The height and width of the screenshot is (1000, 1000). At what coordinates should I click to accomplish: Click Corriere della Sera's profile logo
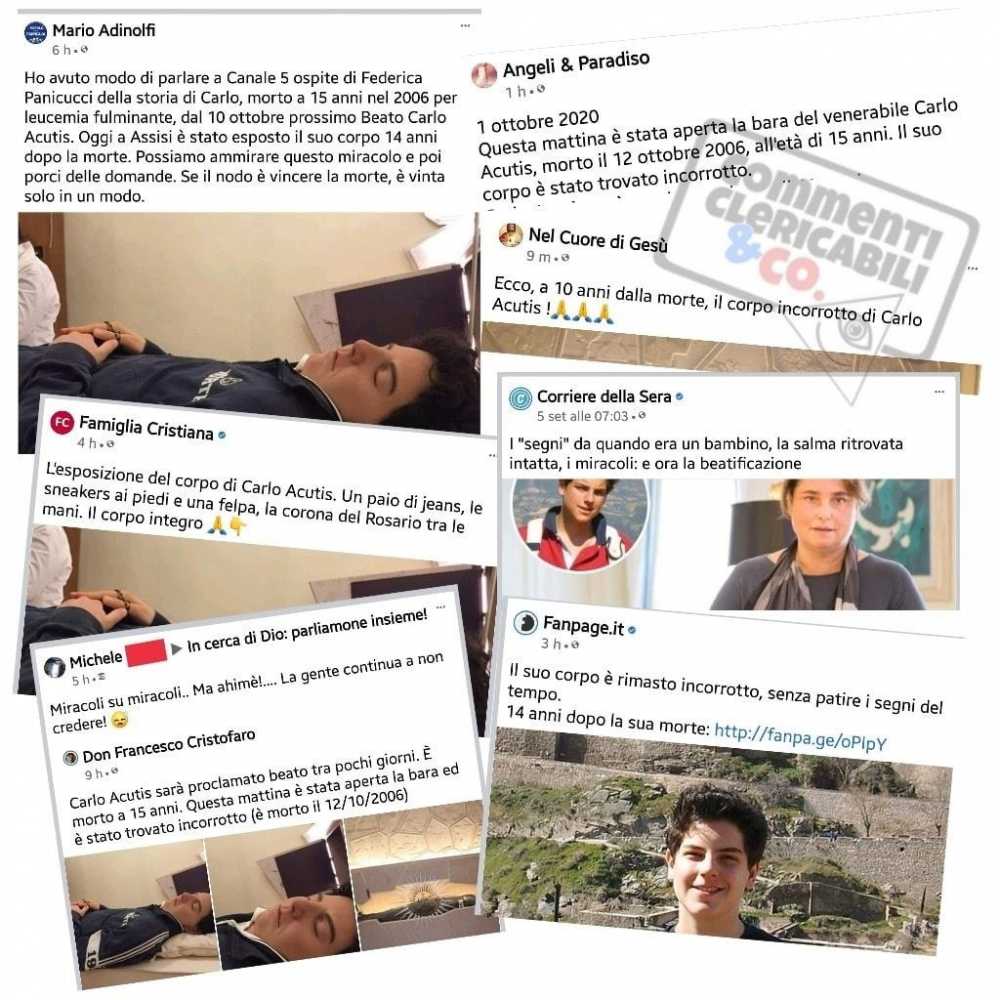click(520, 399)
